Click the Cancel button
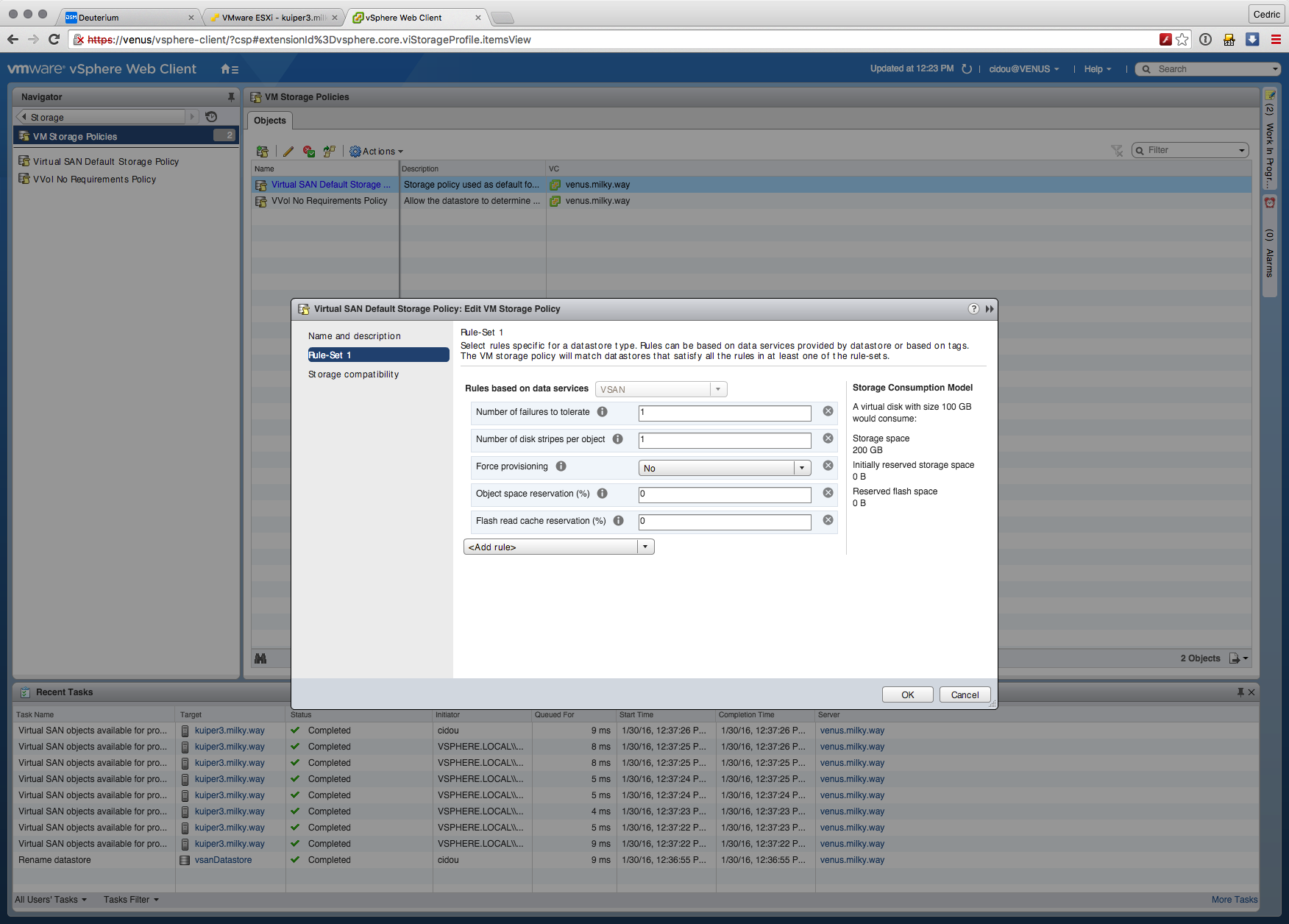 point(965,694)
